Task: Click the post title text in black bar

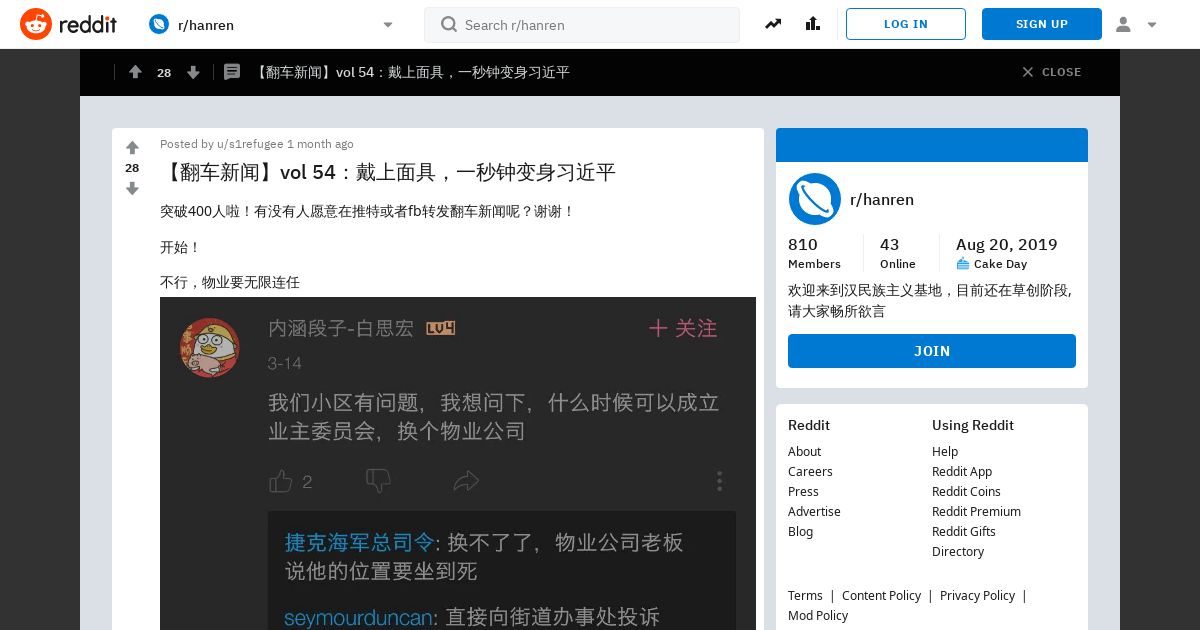Action: 411,72
